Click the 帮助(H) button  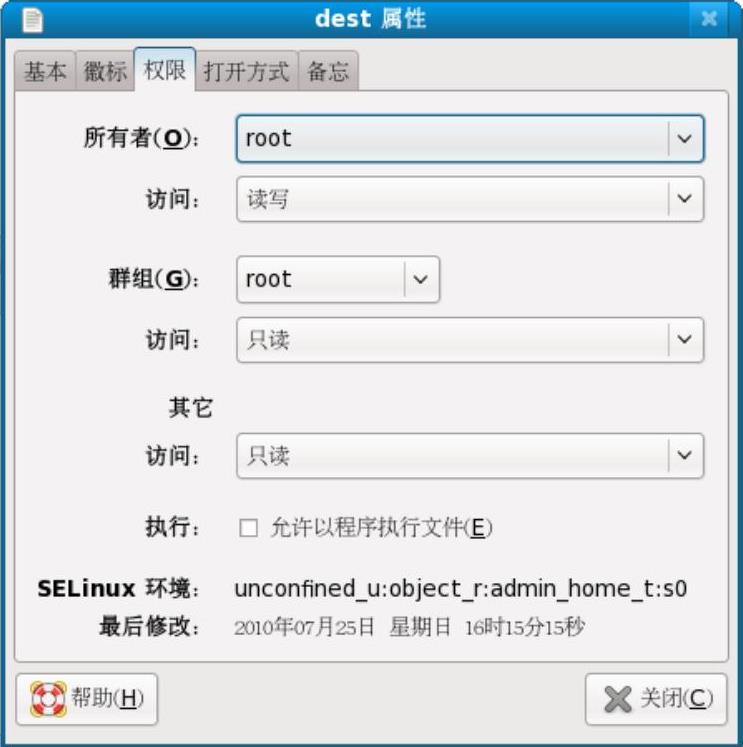point(87,699)
